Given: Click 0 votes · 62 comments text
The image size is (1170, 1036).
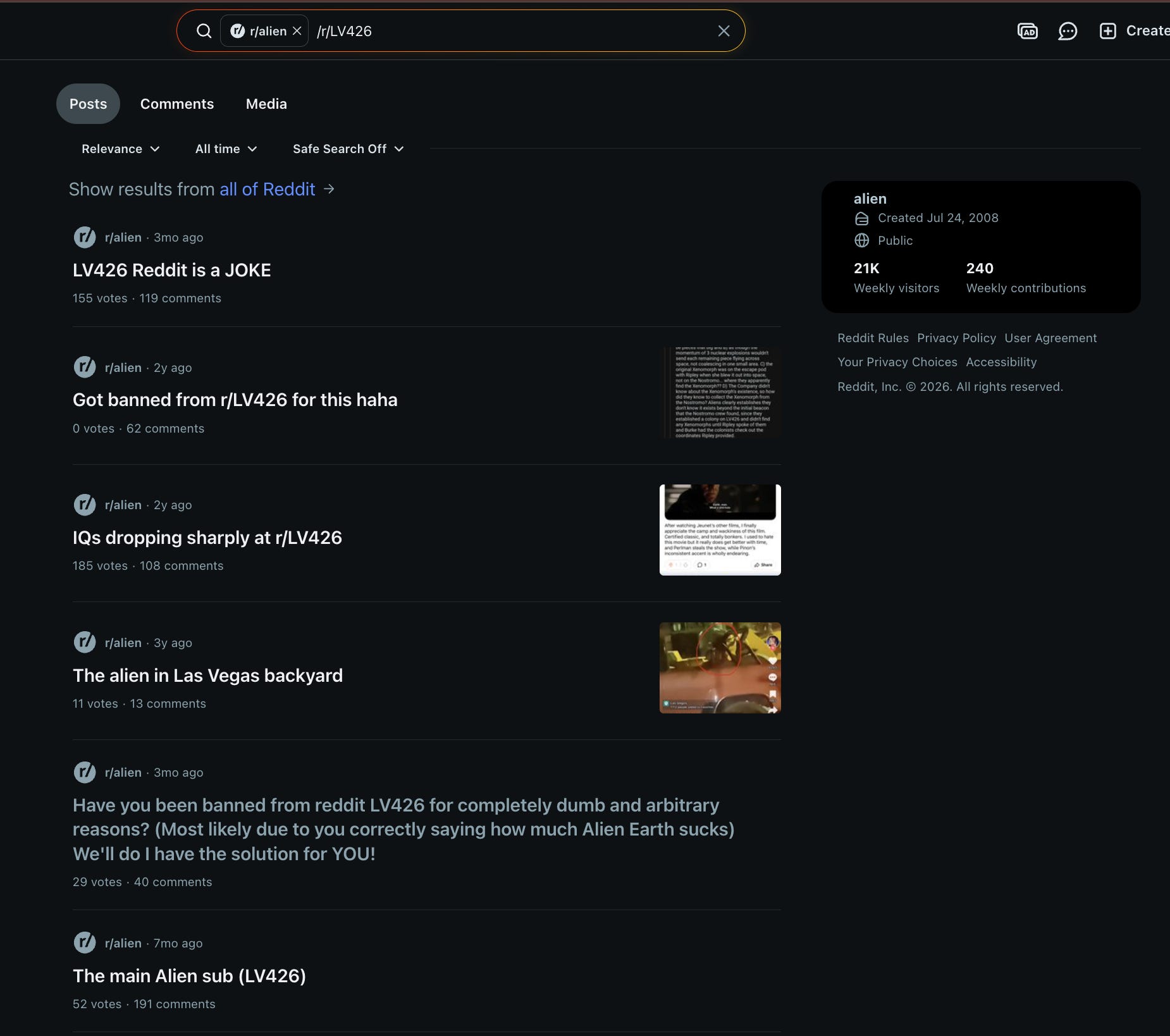Looking at the screenshot, I should 139,428.
